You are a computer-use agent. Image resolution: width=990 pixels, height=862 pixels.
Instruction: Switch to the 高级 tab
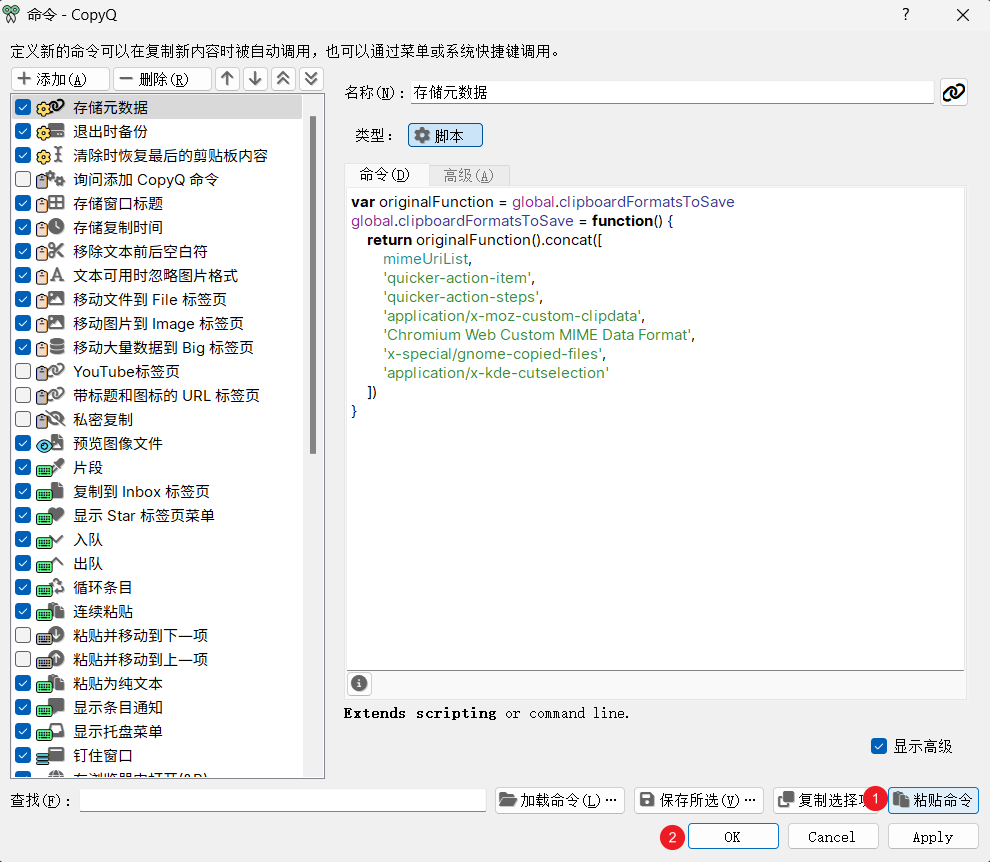coord(468,175)
